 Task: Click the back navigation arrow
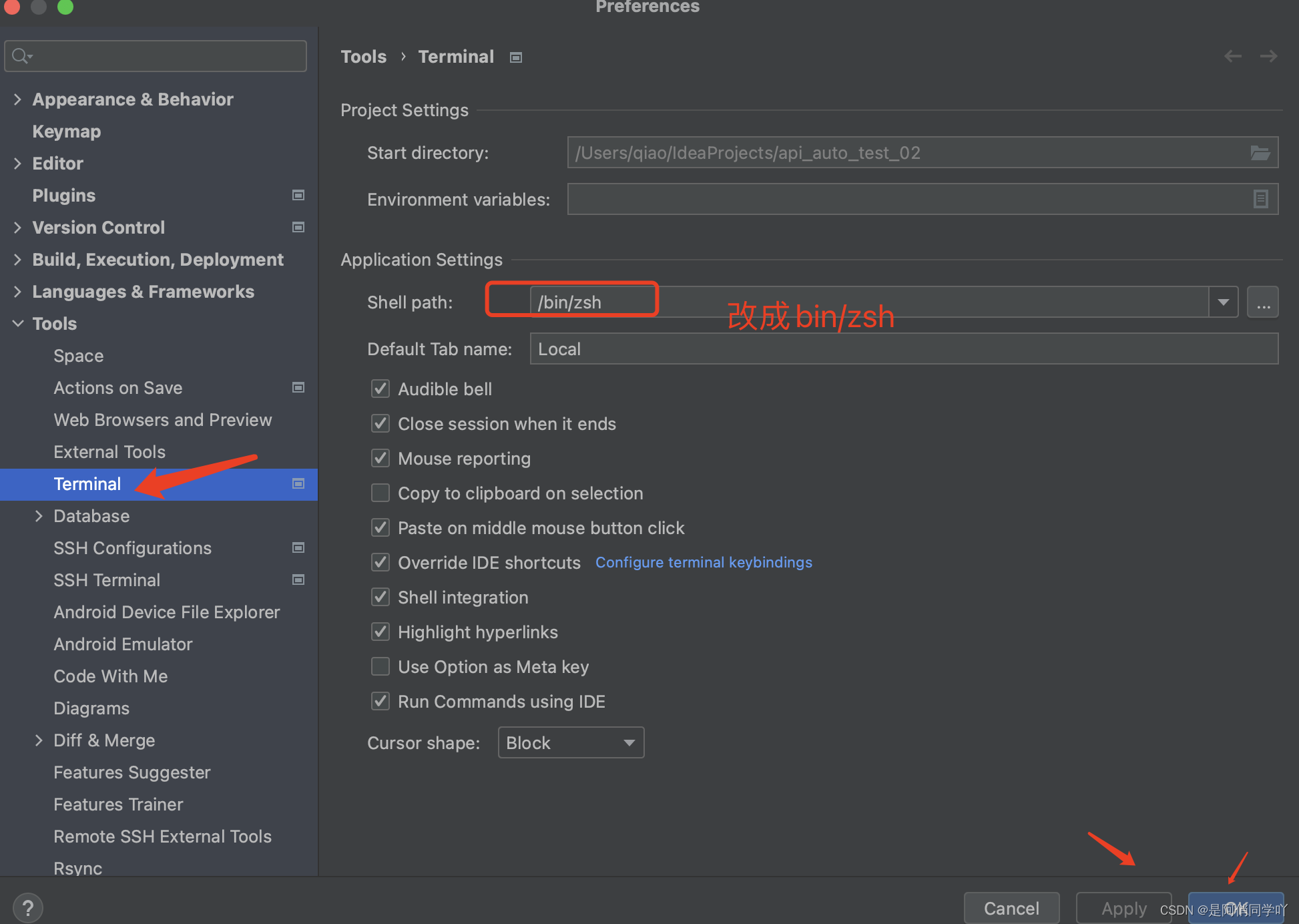(1232, 57)
